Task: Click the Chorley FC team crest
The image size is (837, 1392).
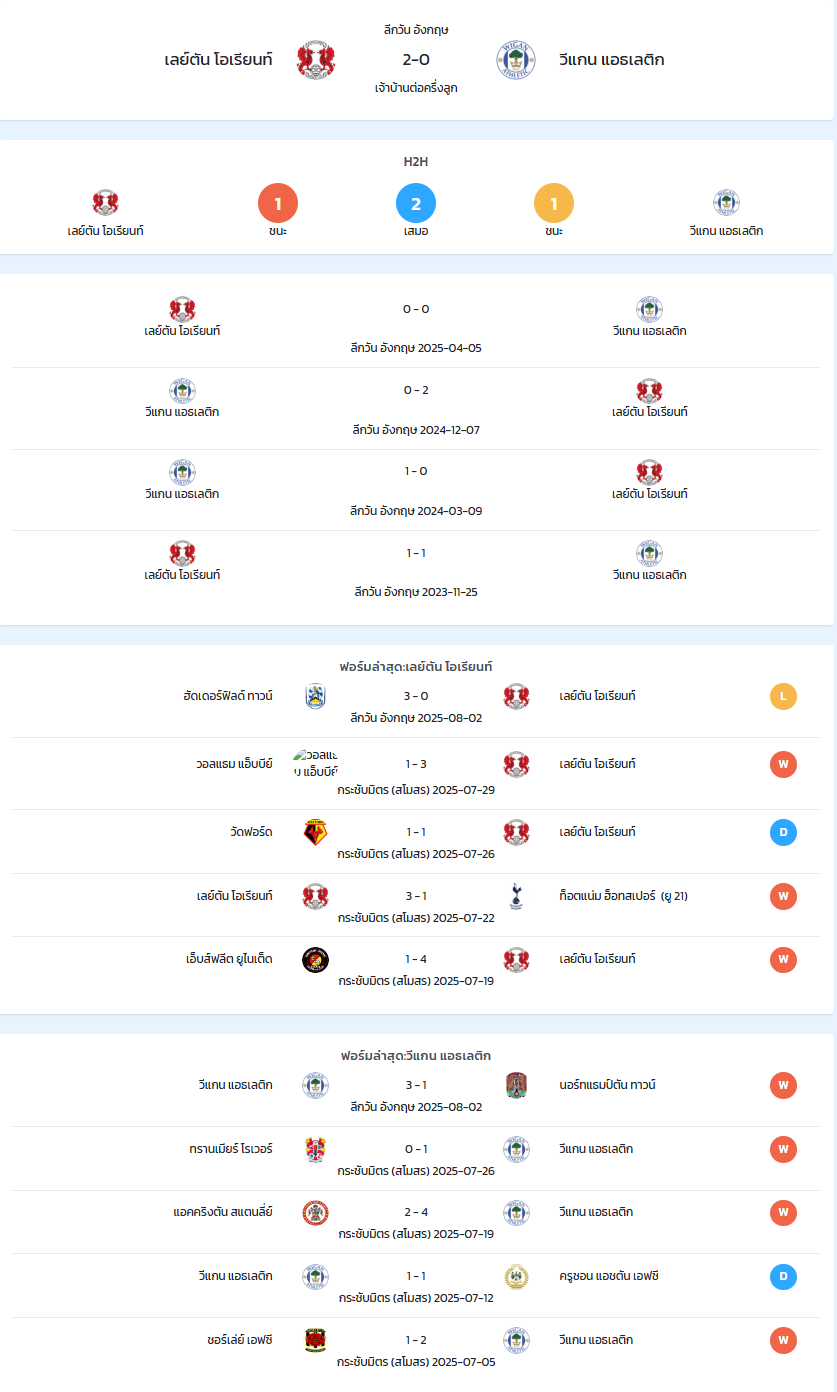Action: tap(316, 1340)
